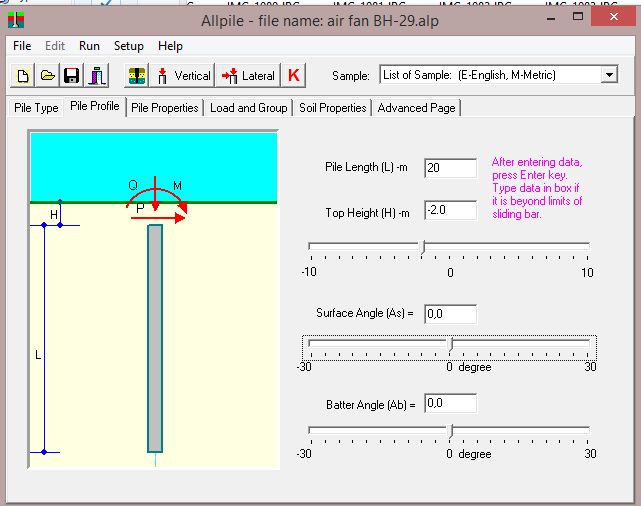Close the Allpile window
Viewport: 641px width, 506px height.
coord(613,17)
